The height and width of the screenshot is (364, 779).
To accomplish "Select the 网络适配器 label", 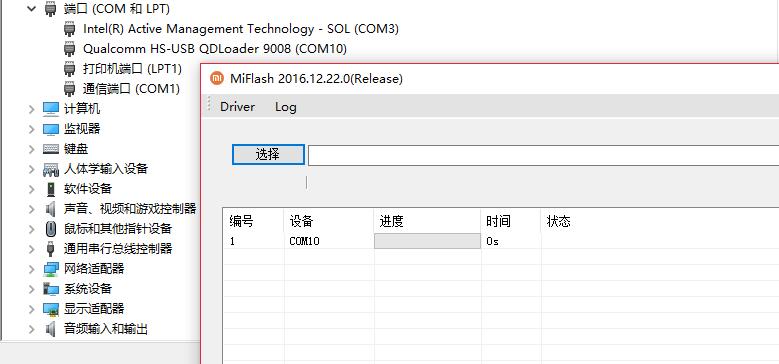I will tap(94, 269).
